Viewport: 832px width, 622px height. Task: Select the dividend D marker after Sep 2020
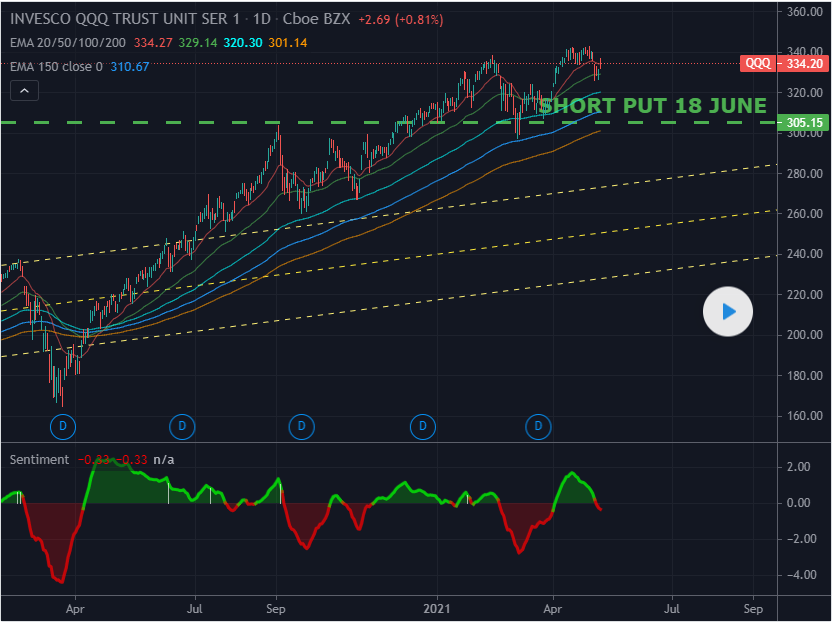(x=301, y=427)
